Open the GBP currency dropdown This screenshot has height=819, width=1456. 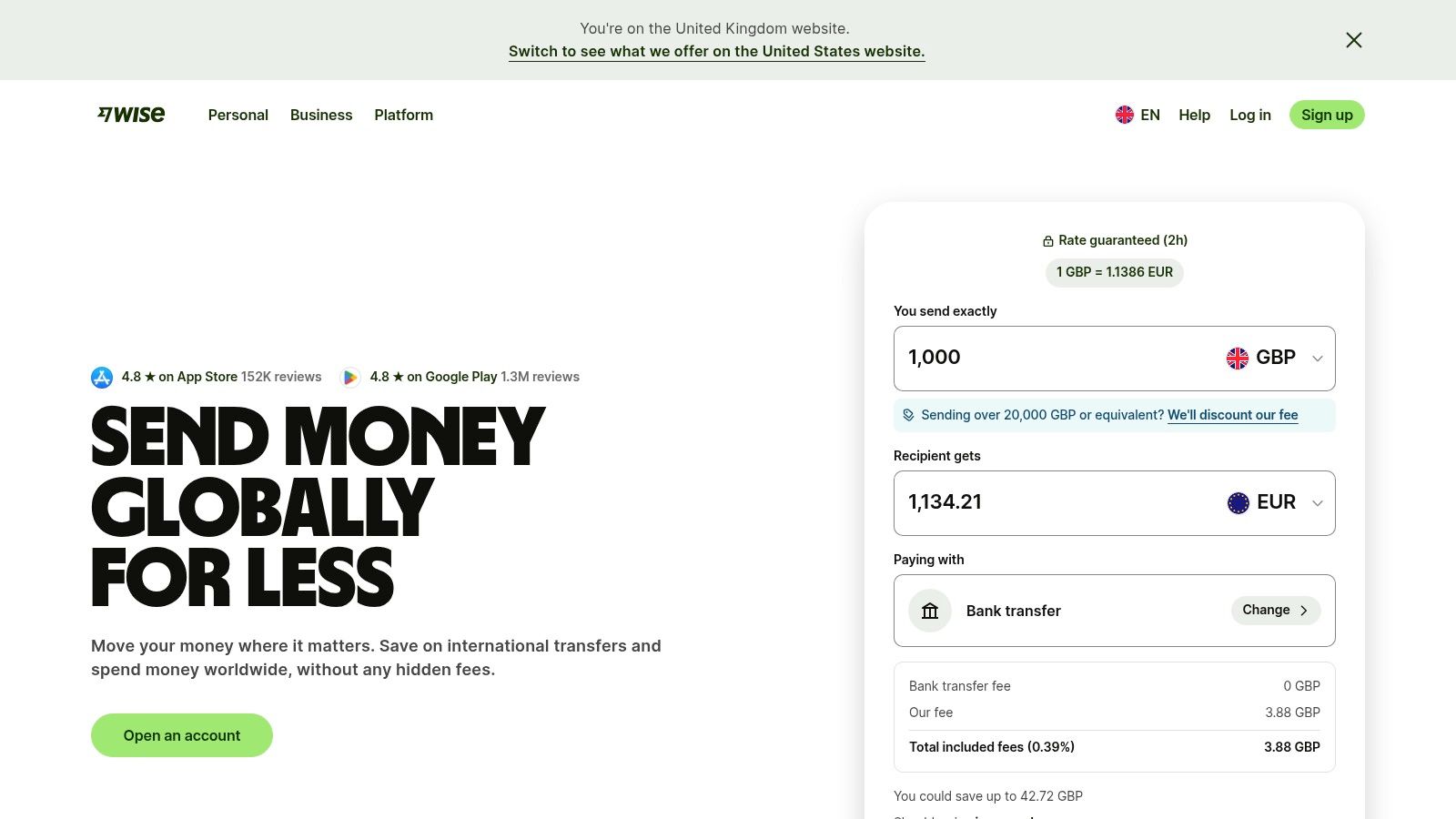1317,358
